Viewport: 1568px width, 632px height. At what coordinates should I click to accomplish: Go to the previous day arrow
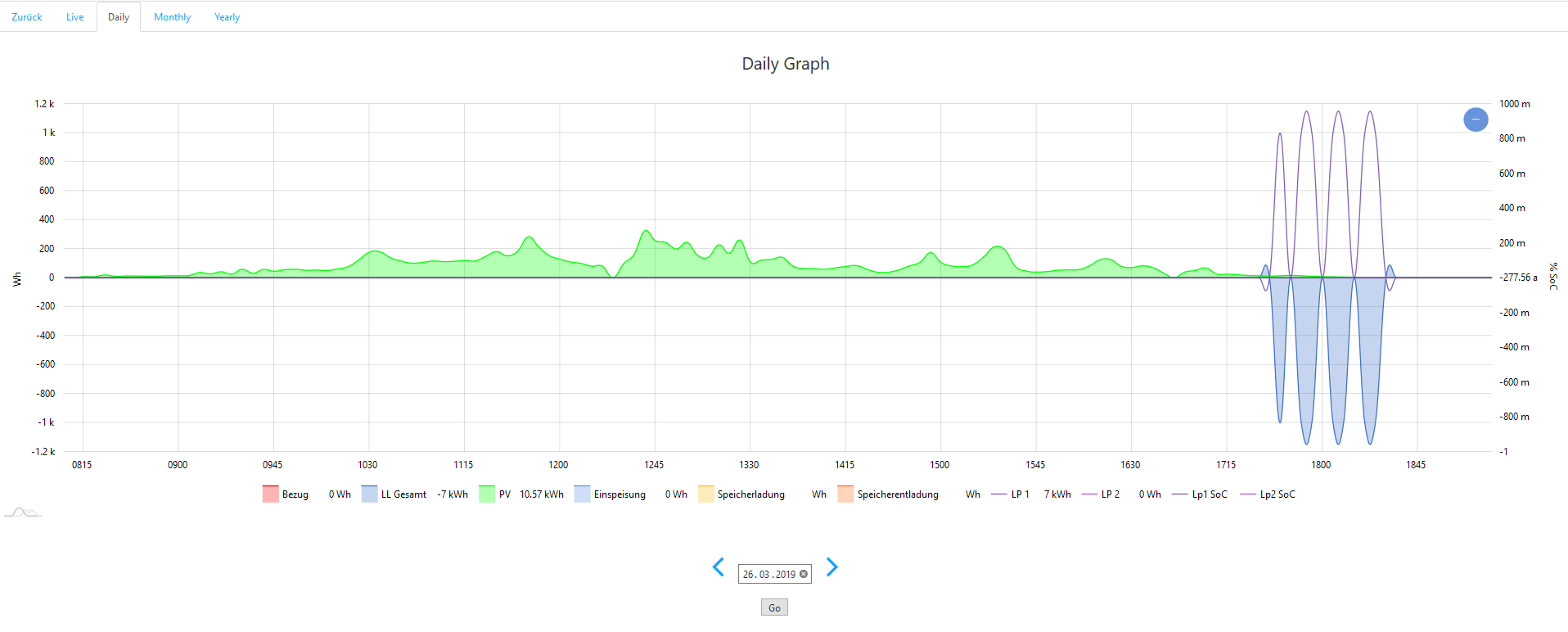(719, 567)
